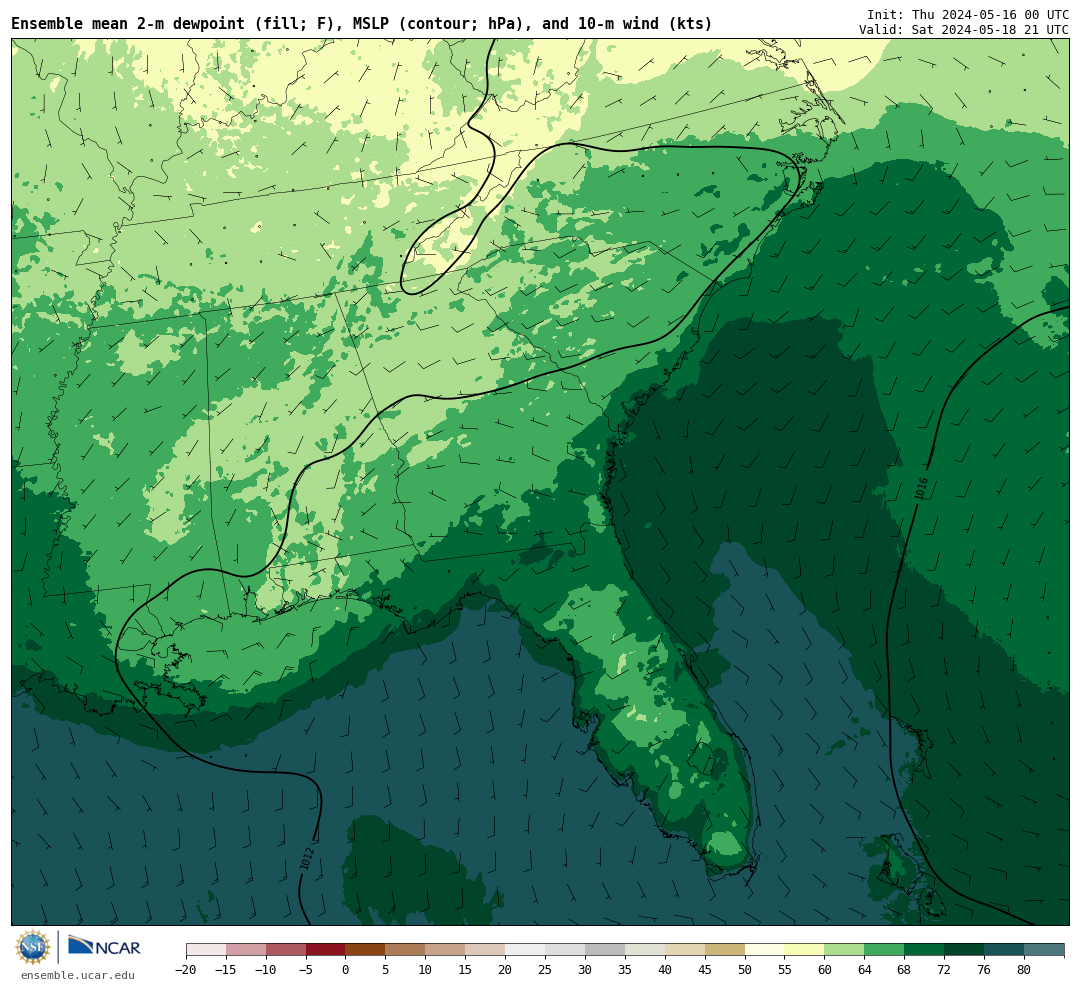Click the NSF logo
This screenshot has height=988, width=1080.
pyautogui.click(x=33, y=947)
